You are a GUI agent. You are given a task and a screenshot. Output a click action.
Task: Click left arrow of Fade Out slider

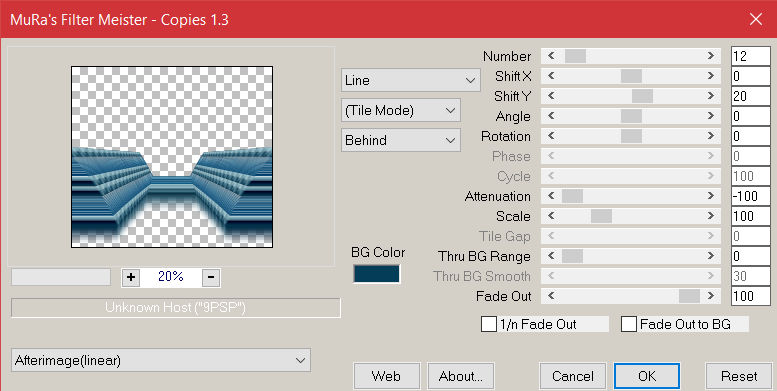point(551,296)
